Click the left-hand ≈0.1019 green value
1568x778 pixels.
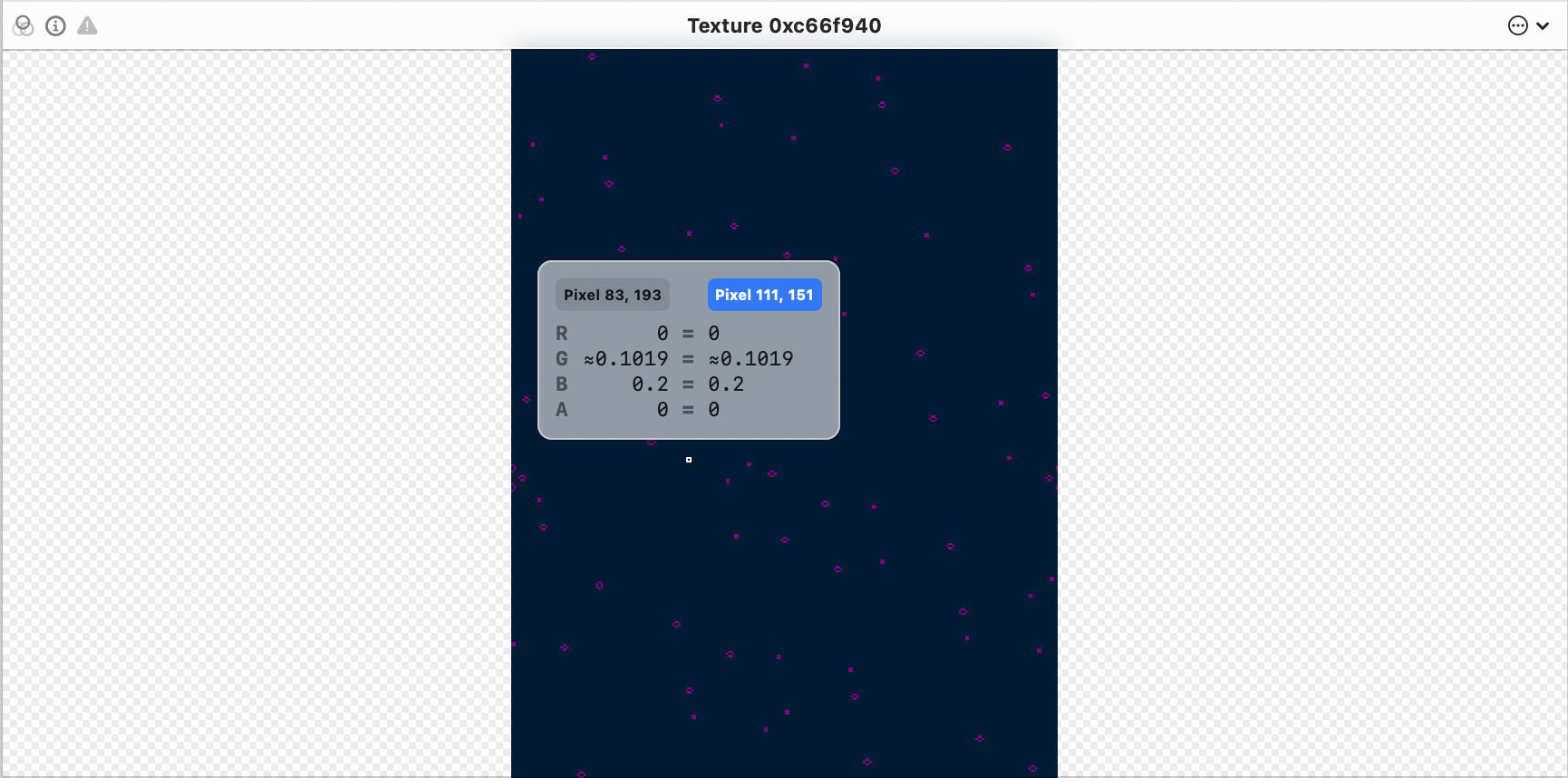(625, 359)
